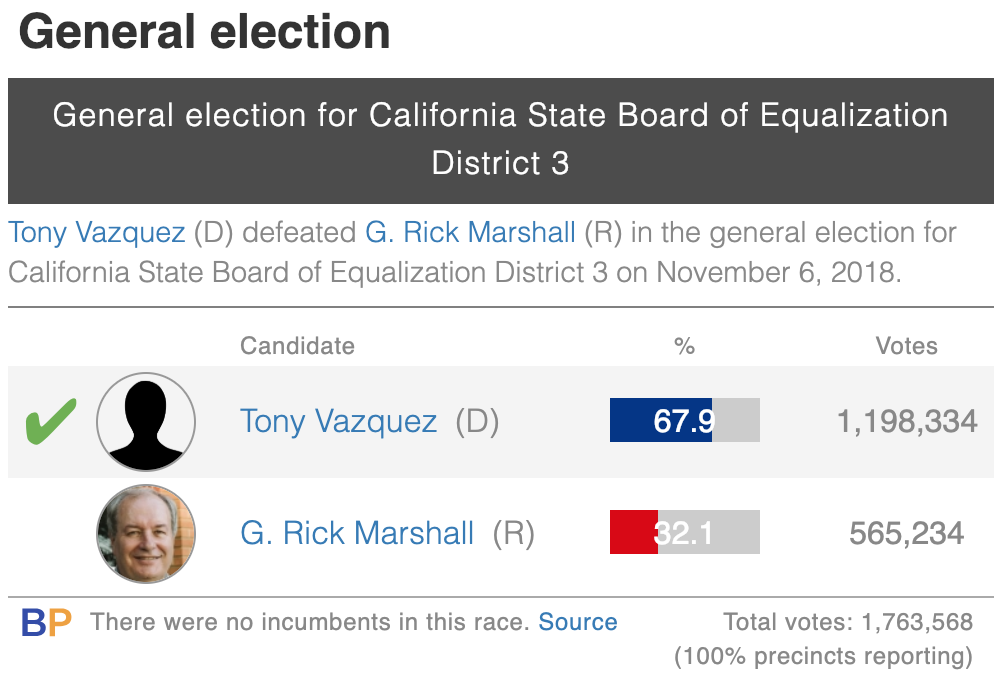Click the Total votes 1,763,568 text
The image size is (1002, 676).
pos(848,622)
